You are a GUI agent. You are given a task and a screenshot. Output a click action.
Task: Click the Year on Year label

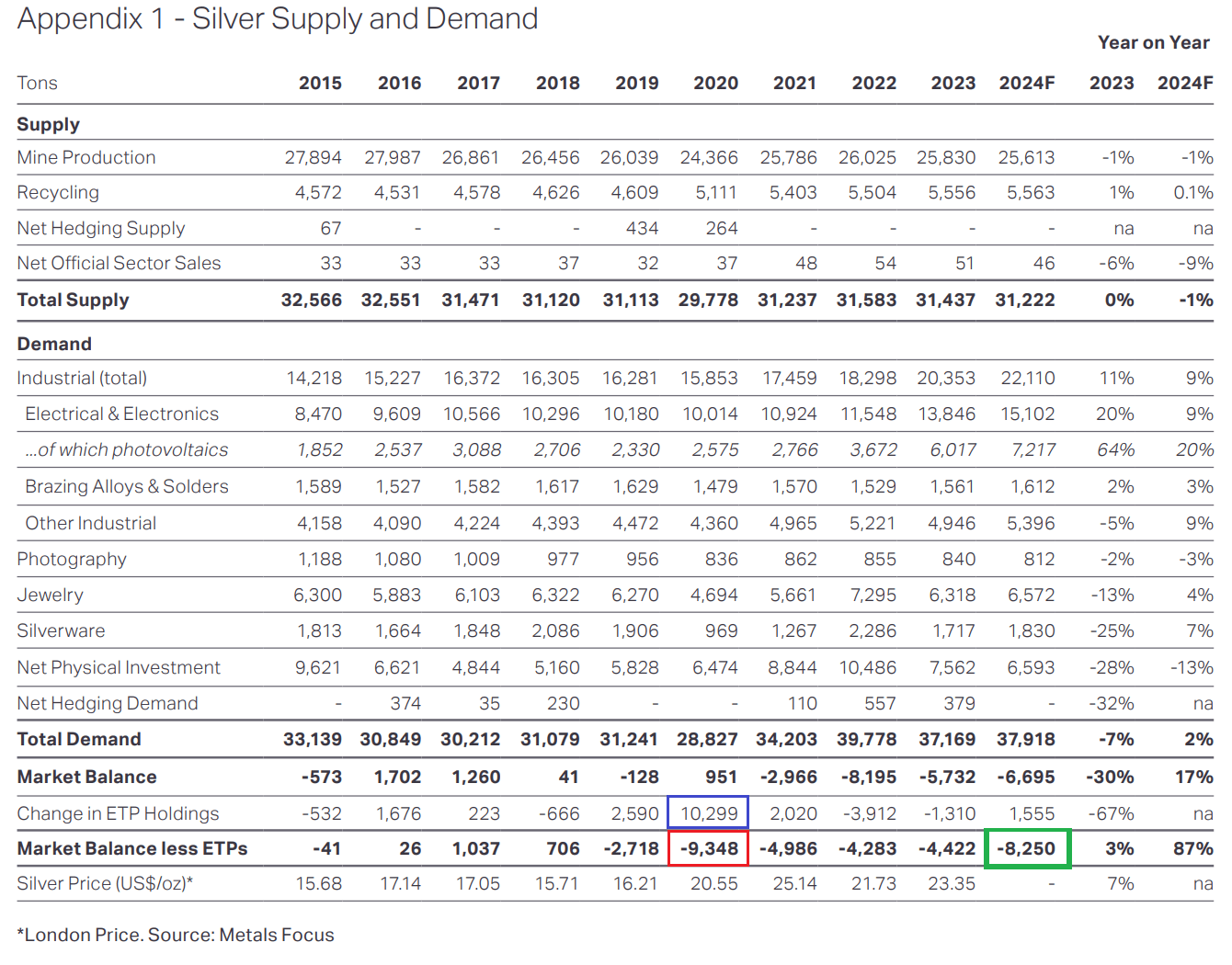(x=1153, y=42)
